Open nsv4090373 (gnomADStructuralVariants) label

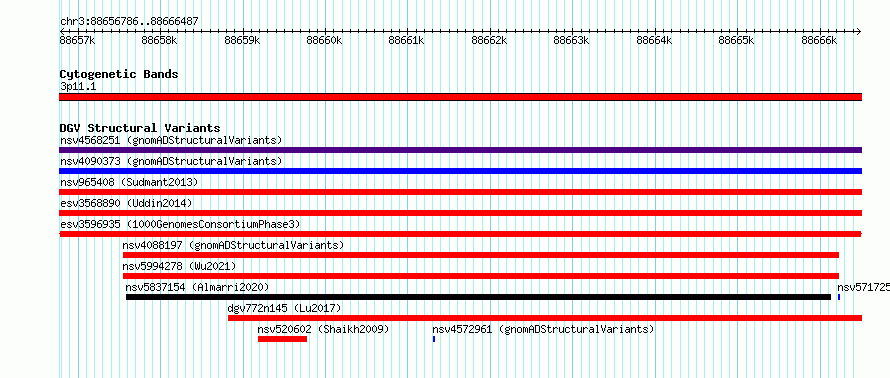coord(171,161)
